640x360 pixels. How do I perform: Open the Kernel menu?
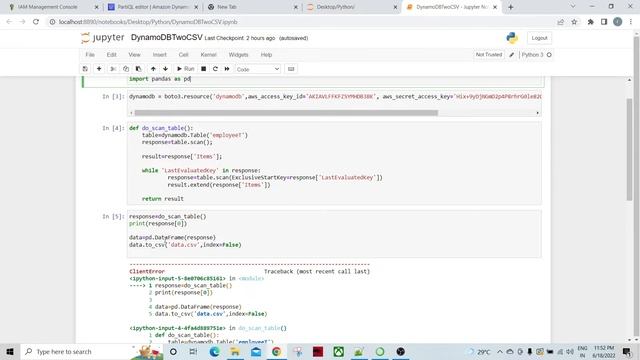click(x=208, y=55)
